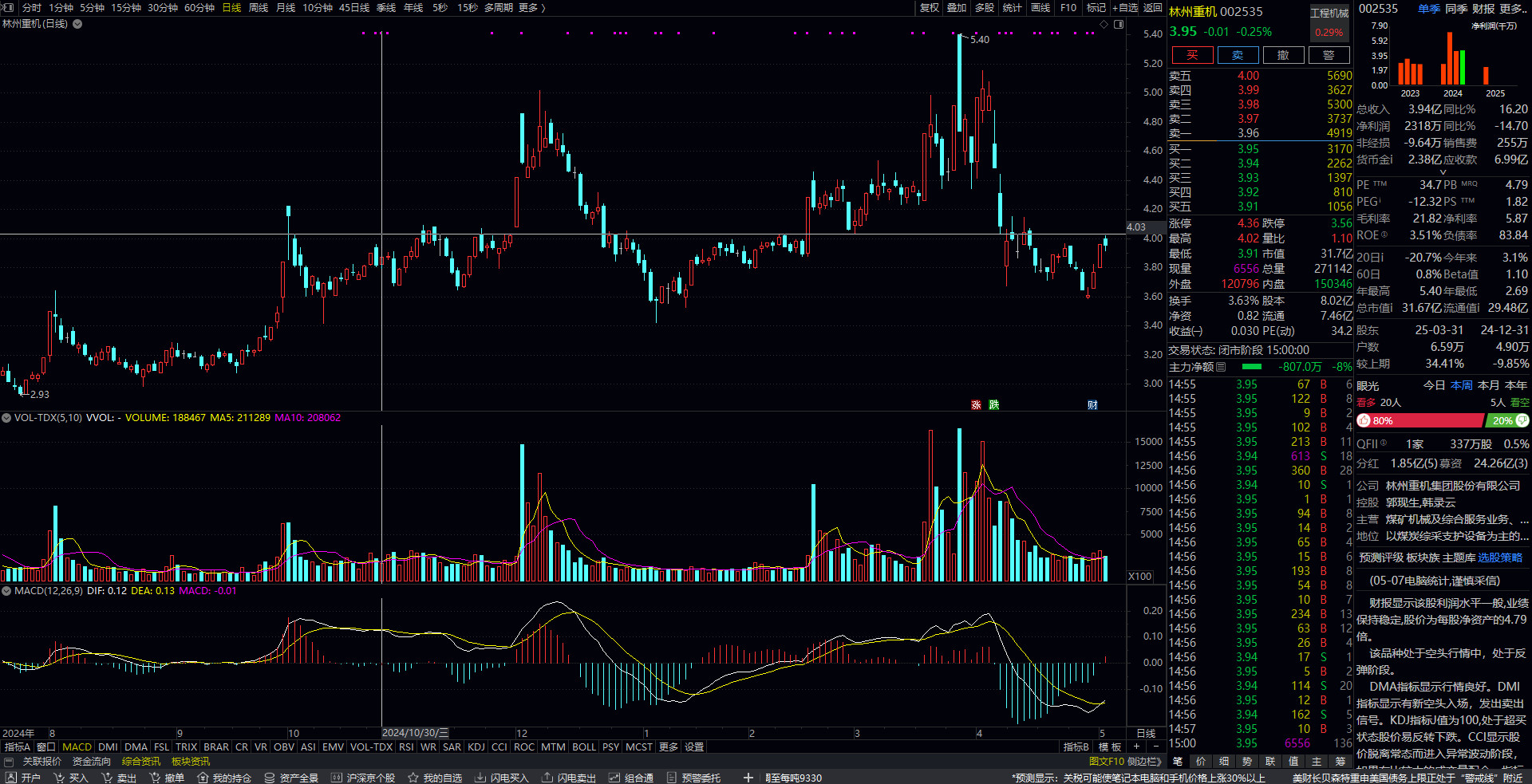This screenshot has height=784, width=1532.
Task: Zoom in chart with plus button
Action: pos(1136,747)
